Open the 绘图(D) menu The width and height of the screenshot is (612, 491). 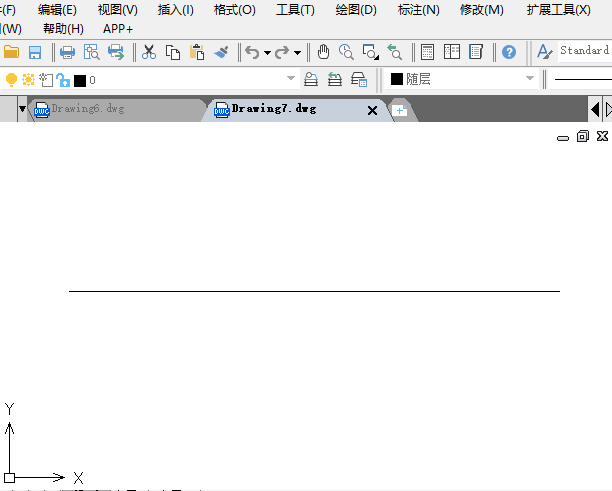pyautogui.click(x=356, y=10)
